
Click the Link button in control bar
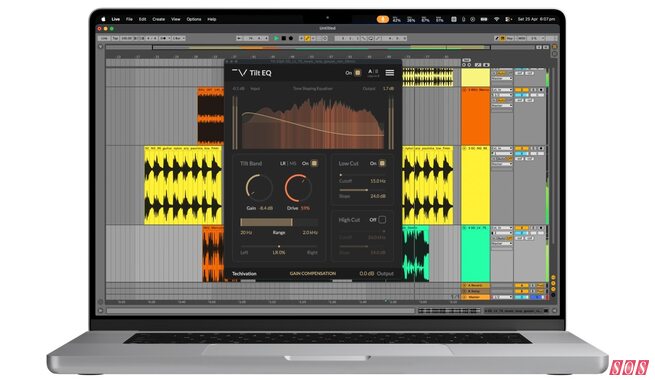(104, 38)
